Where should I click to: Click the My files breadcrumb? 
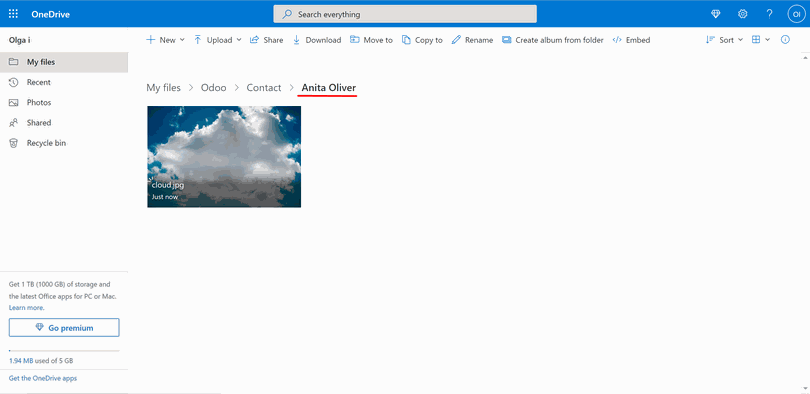[163, 88]
